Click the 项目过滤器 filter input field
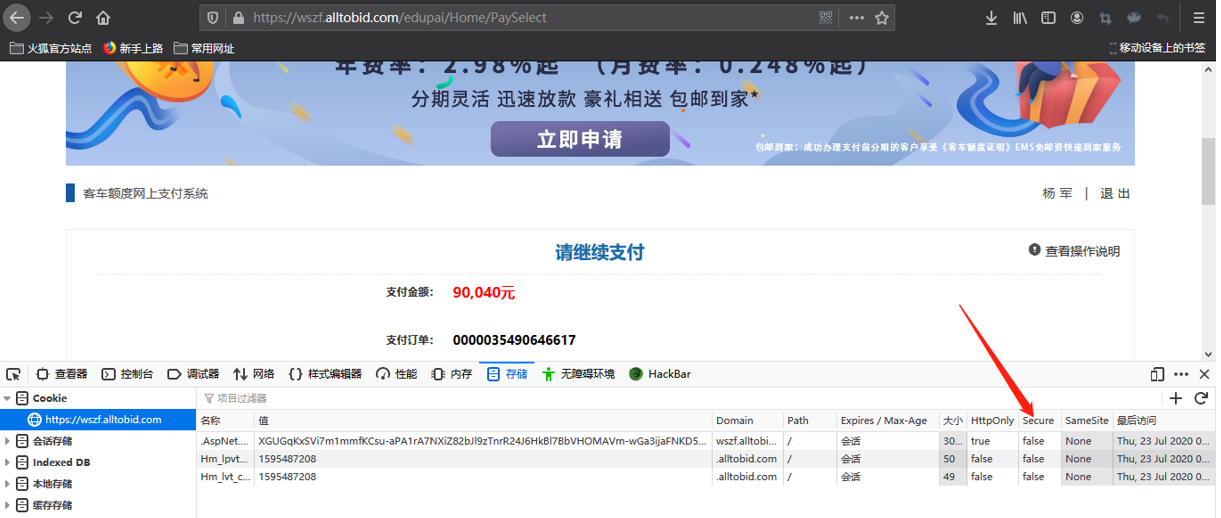Viewport: 1221px width, 518px height. pyautogui.click(x=680, y=398)
